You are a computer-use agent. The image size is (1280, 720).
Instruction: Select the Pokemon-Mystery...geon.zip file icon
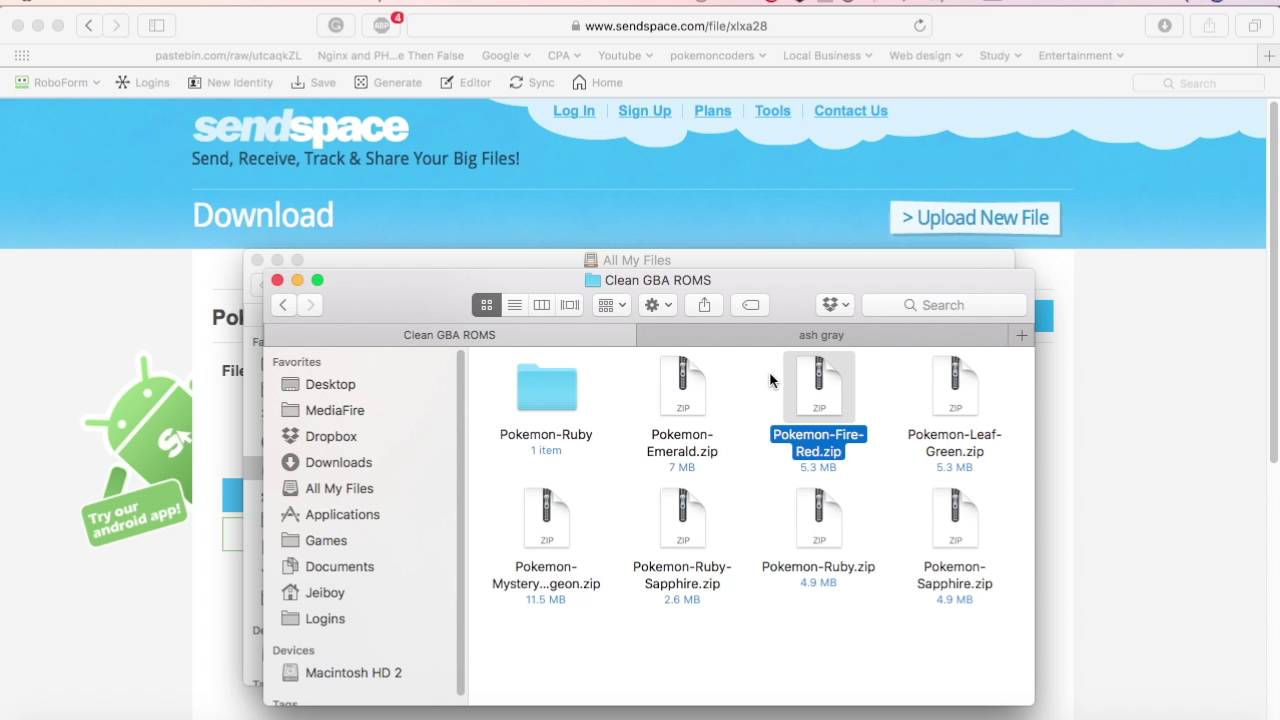tap(547, 518)
